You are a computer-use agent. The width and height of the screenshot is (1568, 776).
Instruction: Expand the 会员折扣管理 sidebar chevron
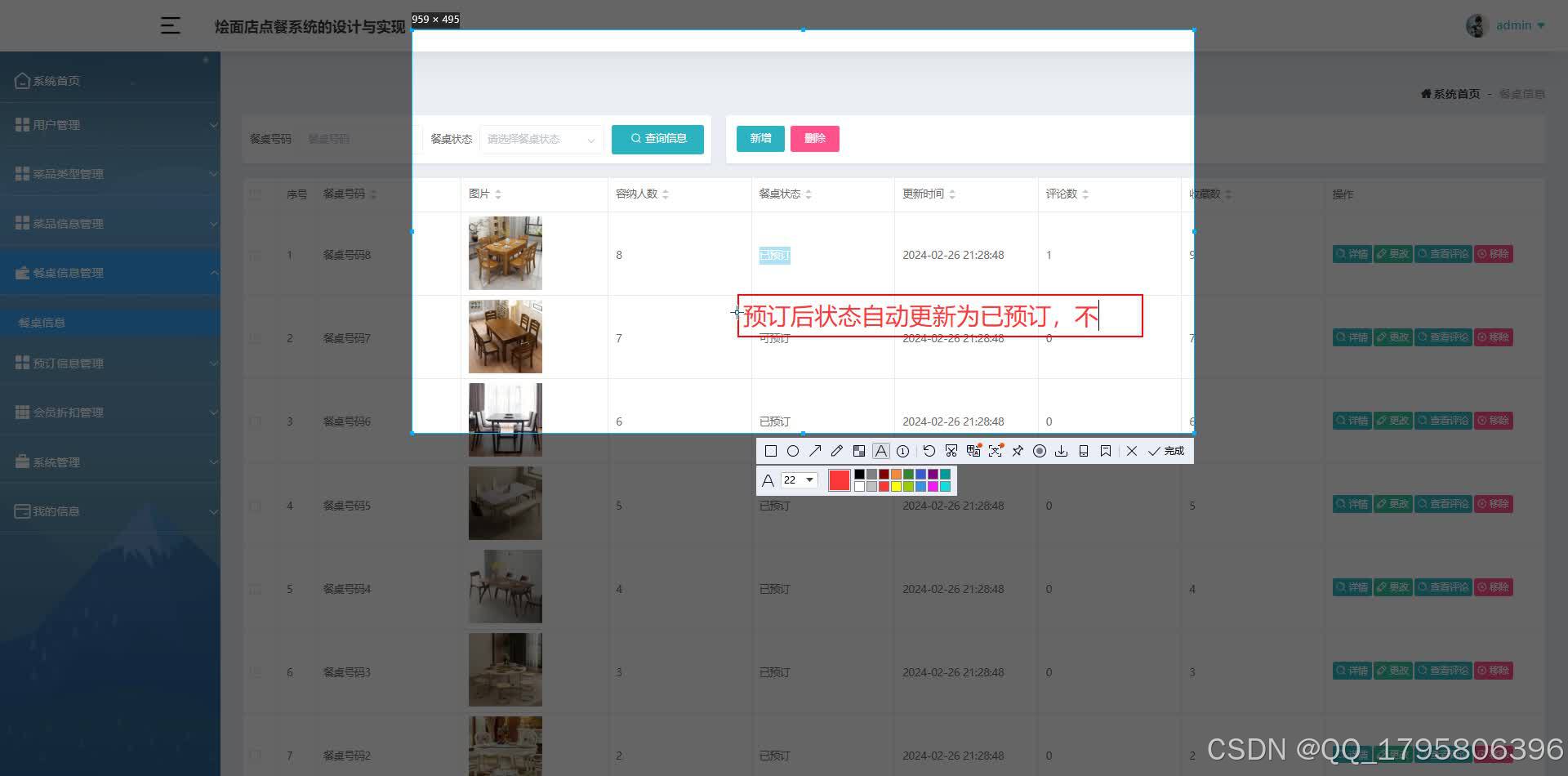point(213,413)
